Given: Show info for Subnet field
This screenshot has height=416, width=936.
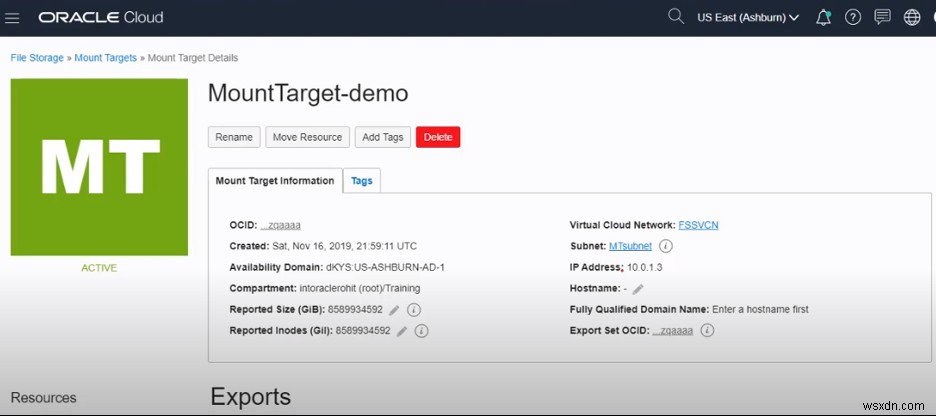Looking at the screenshot, I should click(666, 246).
